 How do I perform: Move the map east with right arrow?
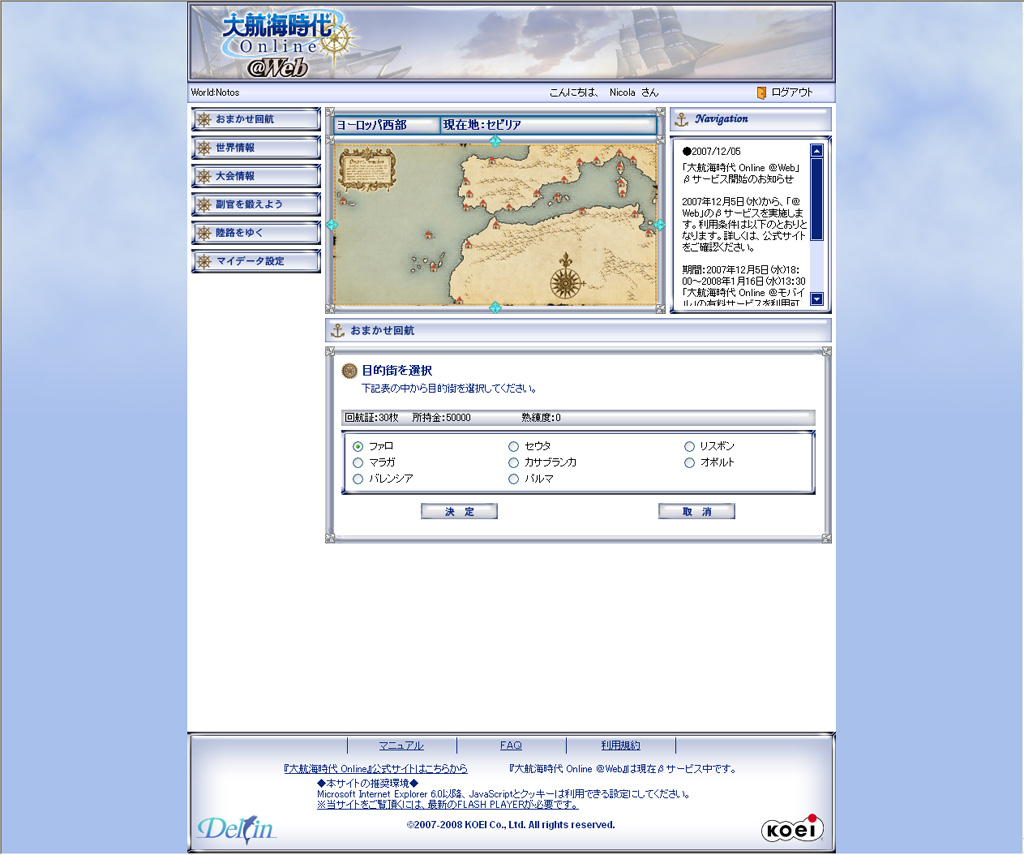pos(659,225)
